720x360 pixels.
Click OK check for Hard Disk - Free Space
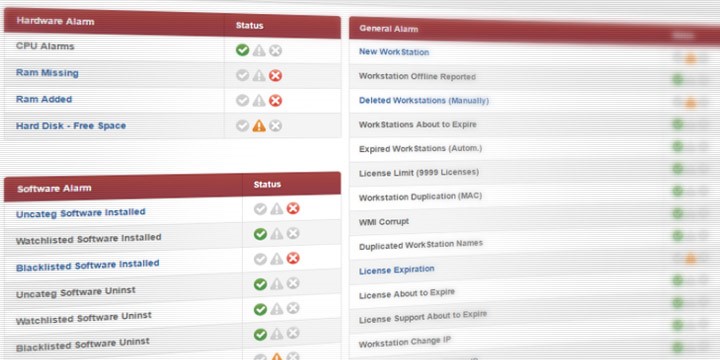point(242,125)
